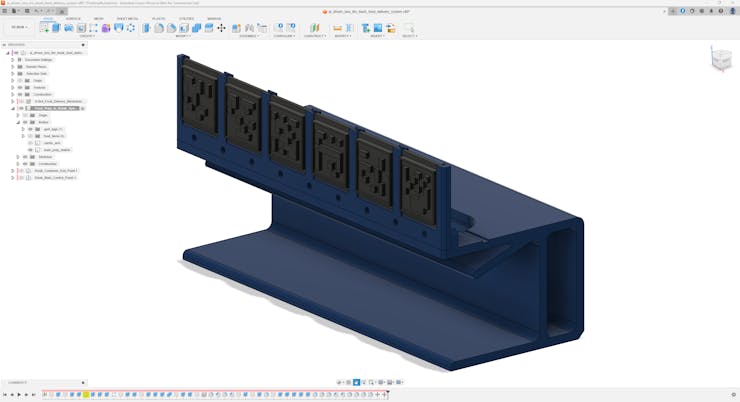Open the Design workspace dropdown
The image size is (740, 402).
click(18, 27)
